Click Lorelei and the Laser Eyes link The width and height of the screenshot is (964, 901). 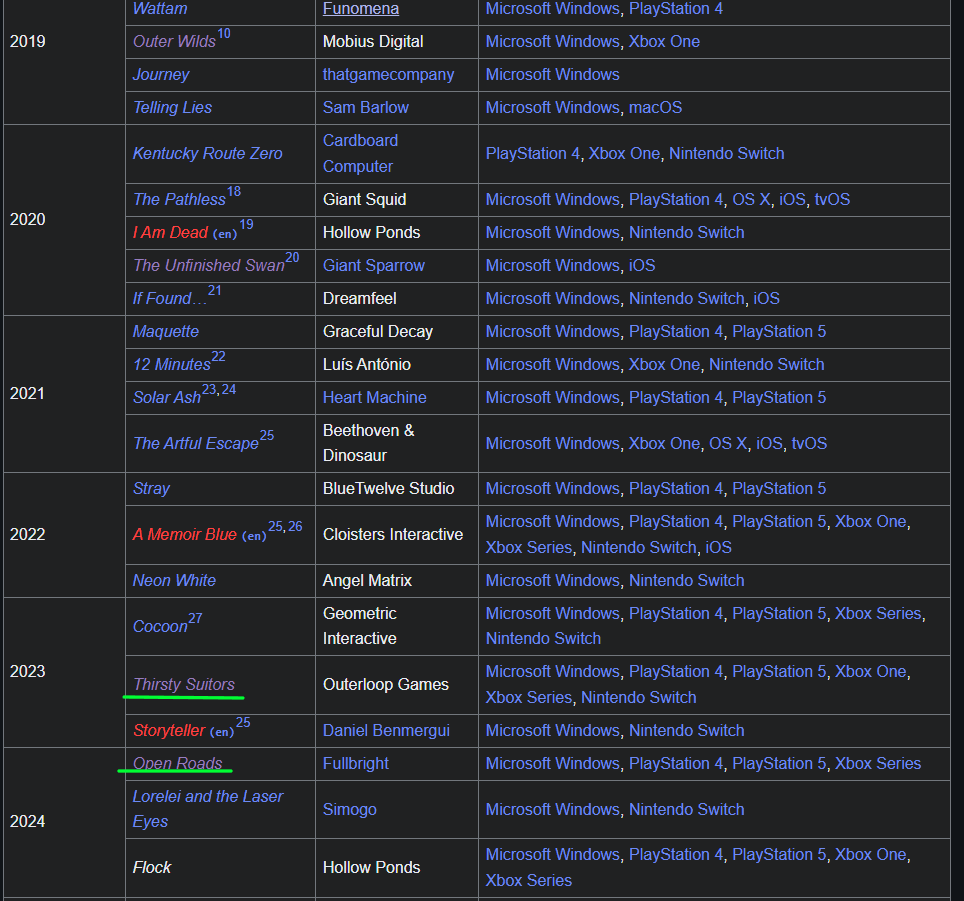click(x=208, y=809)
